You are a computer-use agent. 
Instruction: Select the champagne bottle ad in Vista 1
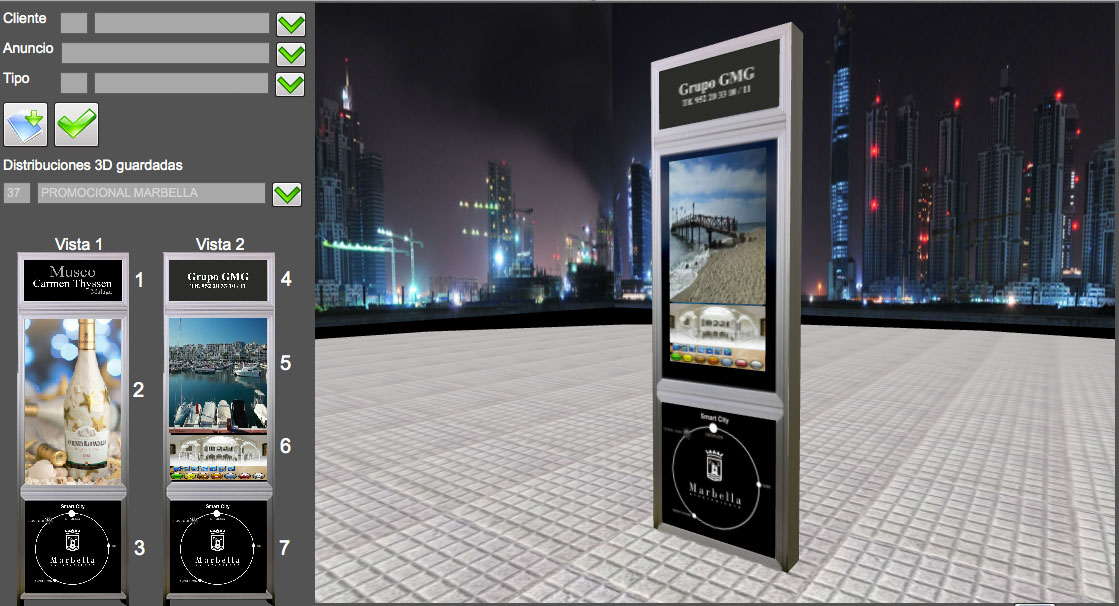click(73, 398)
